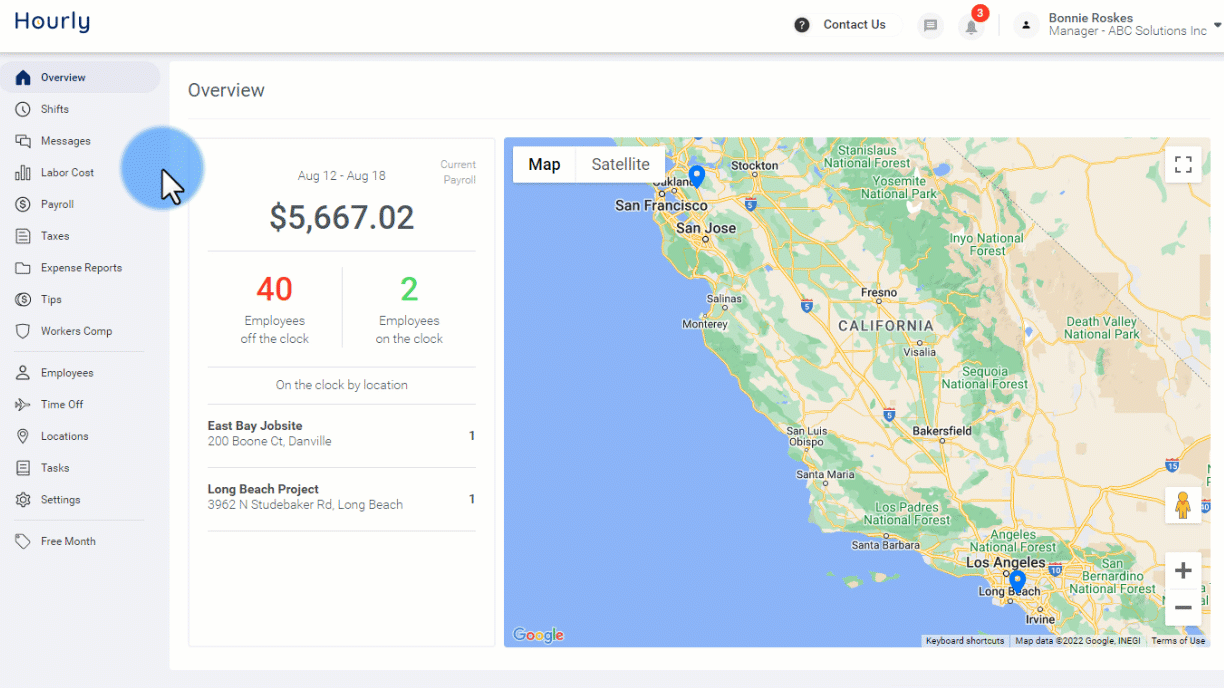Click the Employees person icon
The image size is (1224, 688).
tap(23, 373)
